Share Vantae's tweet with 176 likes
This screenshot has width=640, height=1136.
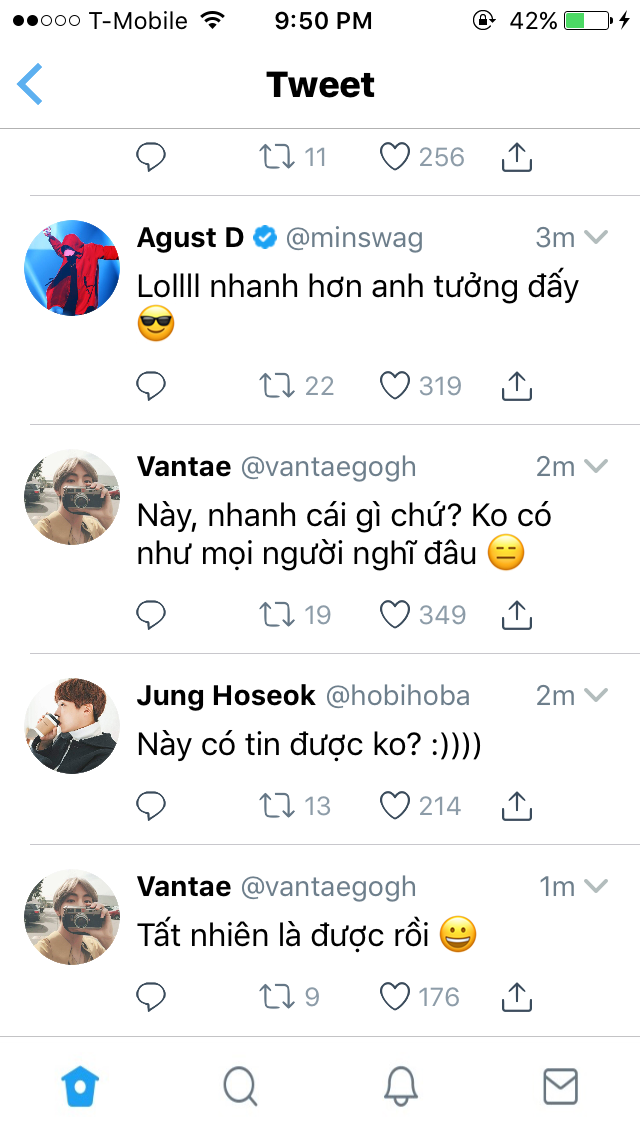(516, 995)
